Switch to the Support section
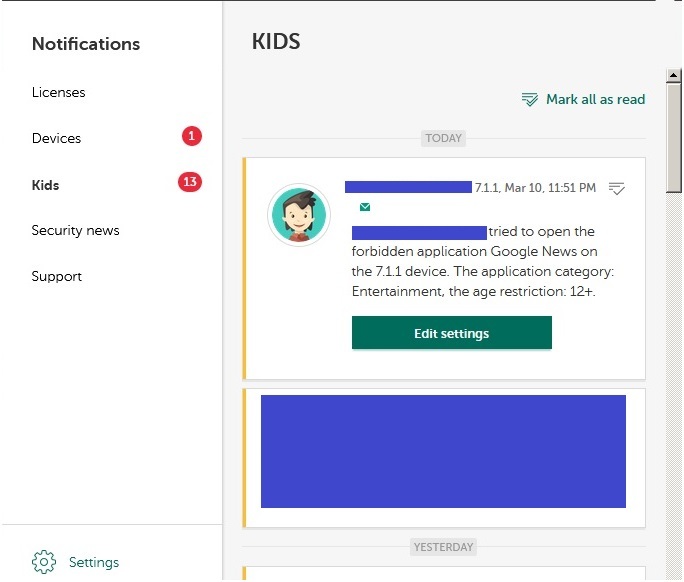684x582 pixels. (x=56, y=276)
